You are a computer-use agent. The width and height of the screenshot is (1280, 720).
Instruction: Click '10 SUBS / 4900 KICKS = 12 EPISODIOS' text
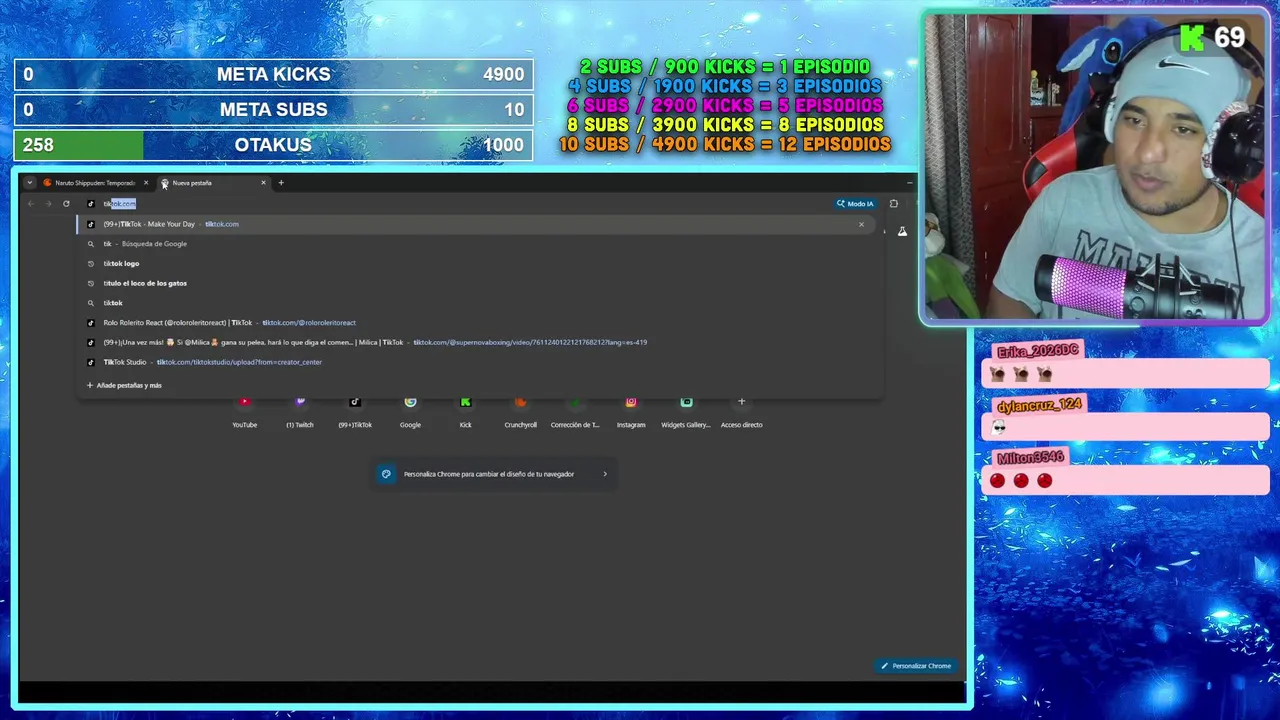coord(725,144)
